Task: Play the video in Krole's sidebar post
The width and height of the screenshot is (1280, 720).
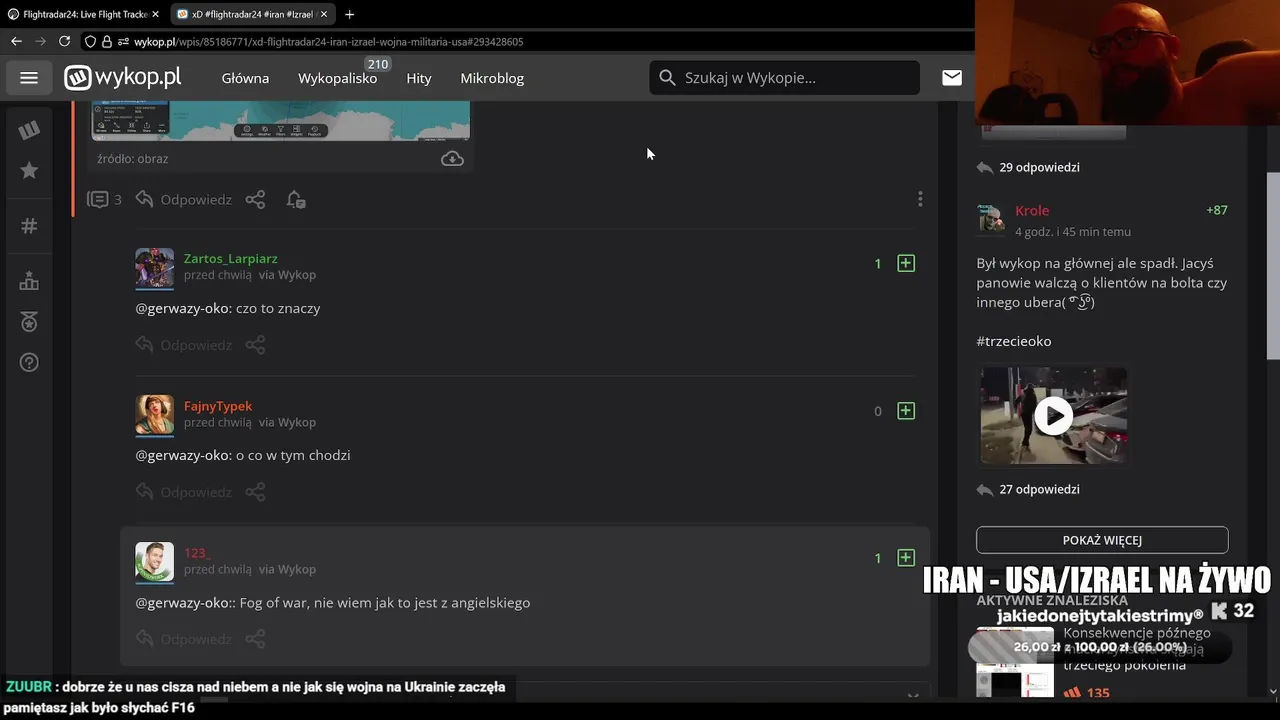Action: coord(1053,415)
